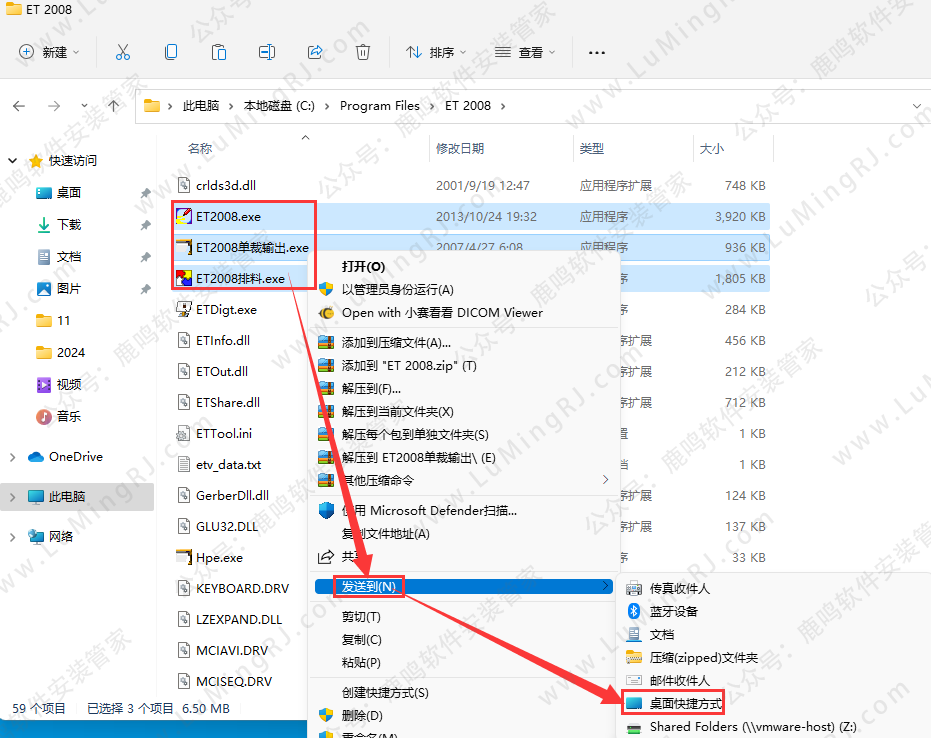Image resolution: width=931 pixels, height=738 pixels.
Task: Click the Delete trash icon in toolbar
Action: tap(363, 52)
